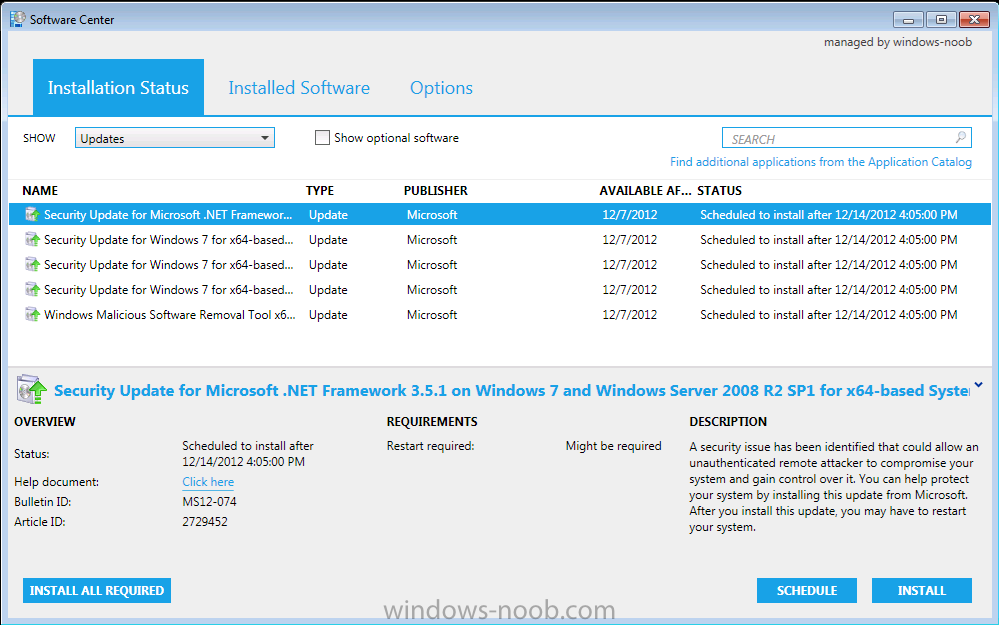The image size is (999, 625).
Task: Click the details title Security Update for Microsoft .NET Framework 3.5.1
Action: click(x=512, y=391)
